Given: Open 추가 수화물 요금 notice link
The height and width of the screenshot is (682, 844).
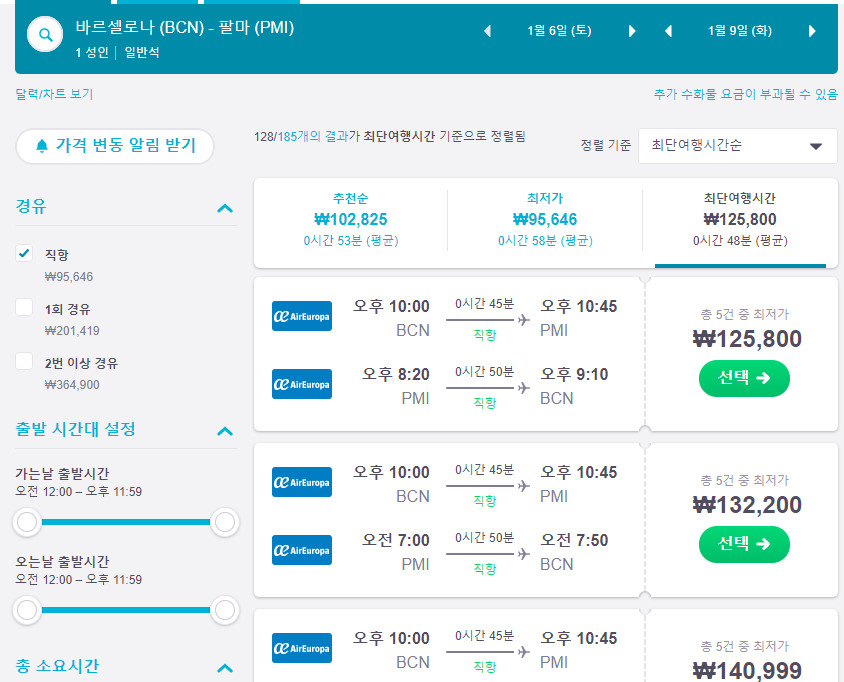Looking at the screenshot, I should point(745,94).
